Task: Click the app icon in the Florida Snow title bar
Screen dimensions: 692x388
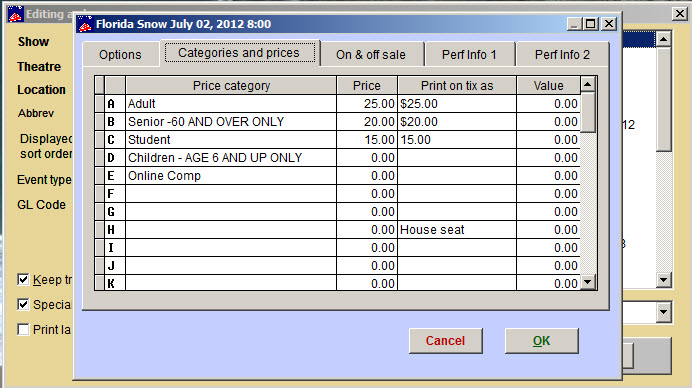Action: (x=85, y=24)
